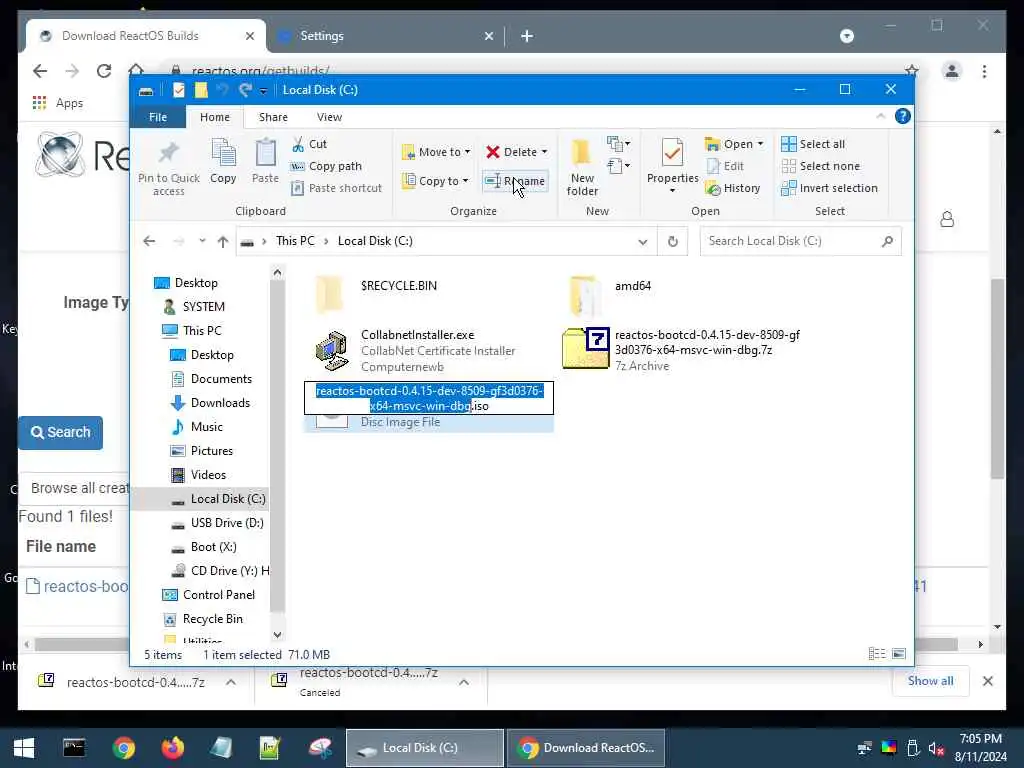This screenshot has height=768, width=1024.
Task: Click the Refresh button beside address bar
Action: [673, 242]
